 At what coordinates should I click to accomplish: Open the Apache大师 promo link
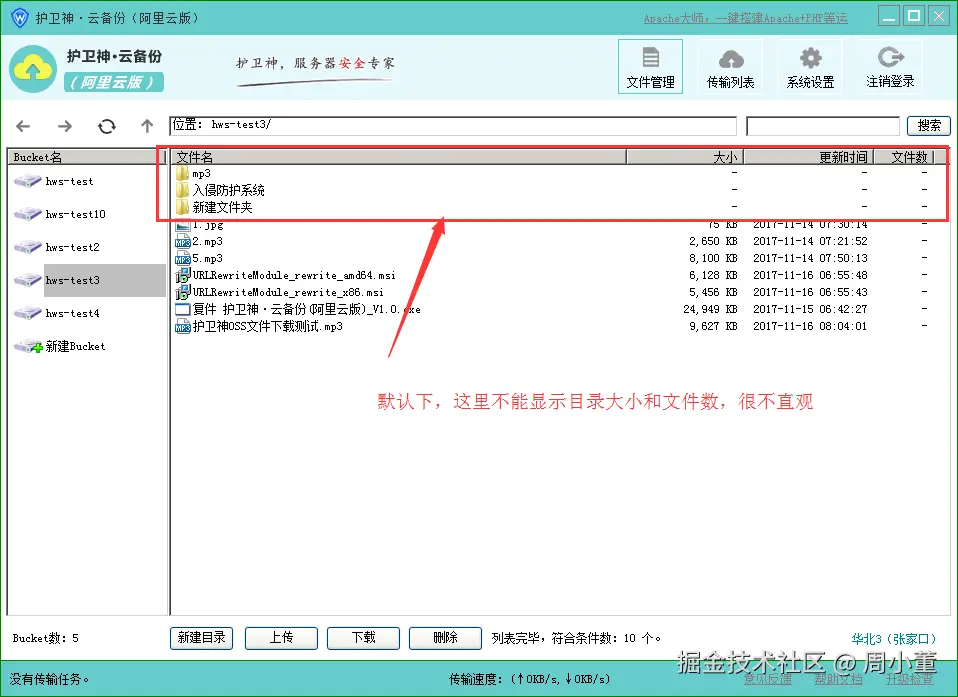click(x=745, y=18)
